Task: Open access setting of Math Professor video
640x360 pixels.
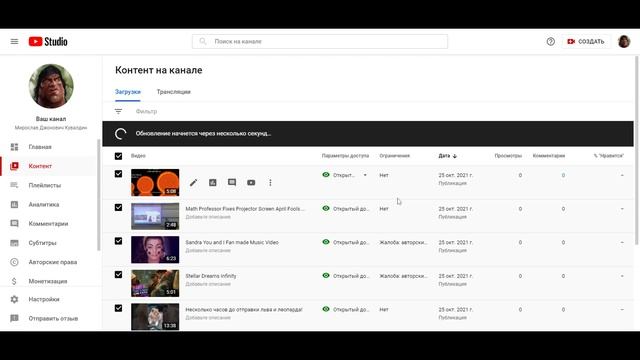Action: click(351, 209)
